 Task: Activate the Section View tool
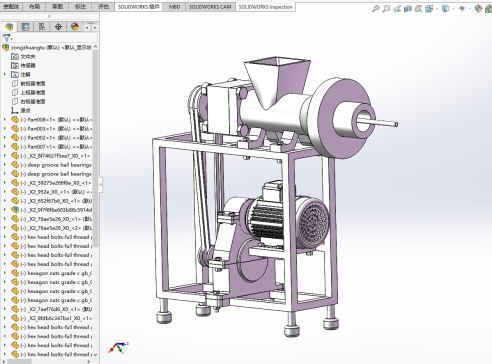[408, 9]
